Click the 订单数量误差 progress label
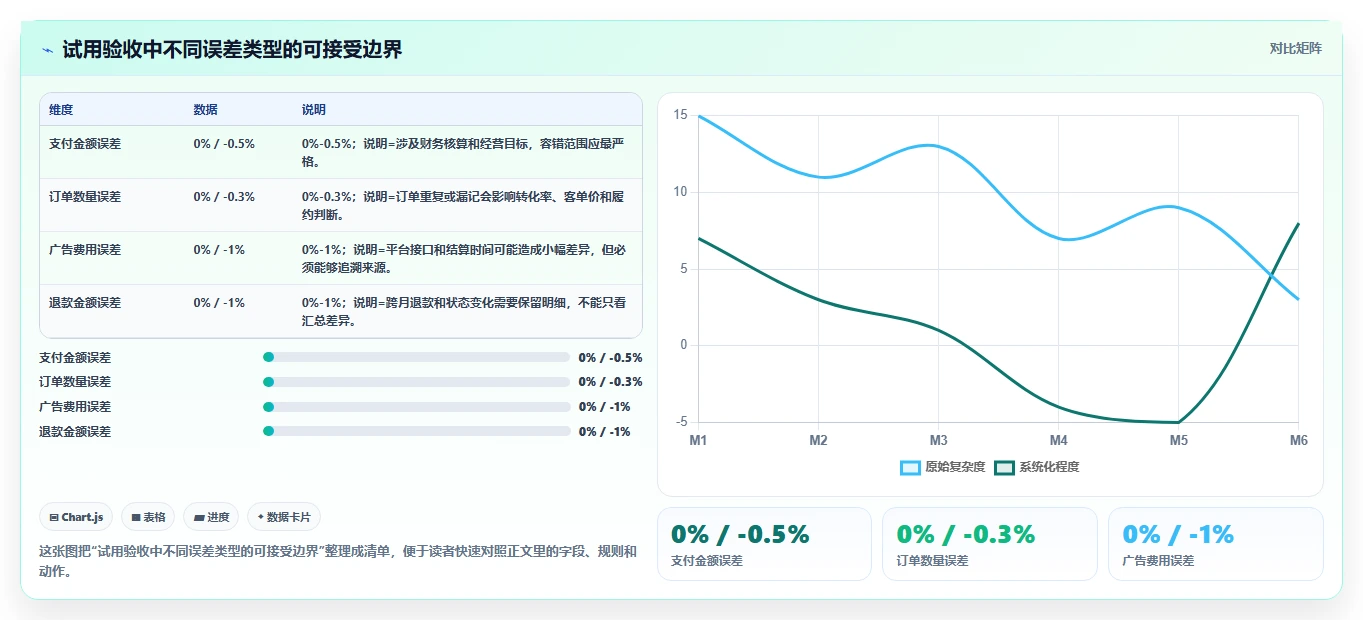This screenshot has height=620, width=1363. coord(75,382)
